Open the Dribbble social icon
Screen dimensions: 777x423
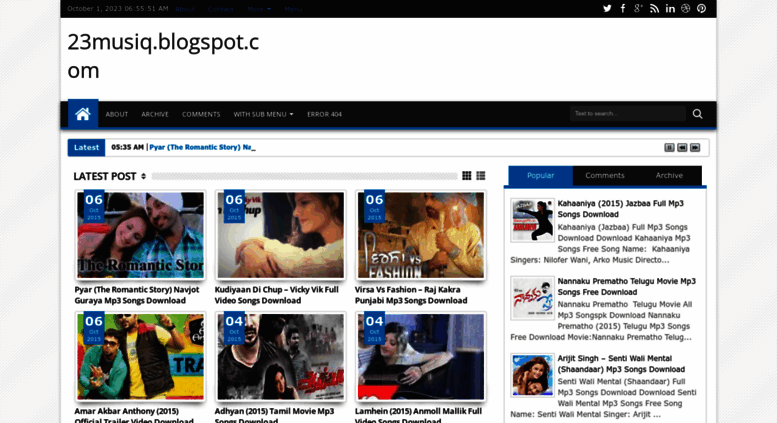pyautogui.click(x=685, y=8)
